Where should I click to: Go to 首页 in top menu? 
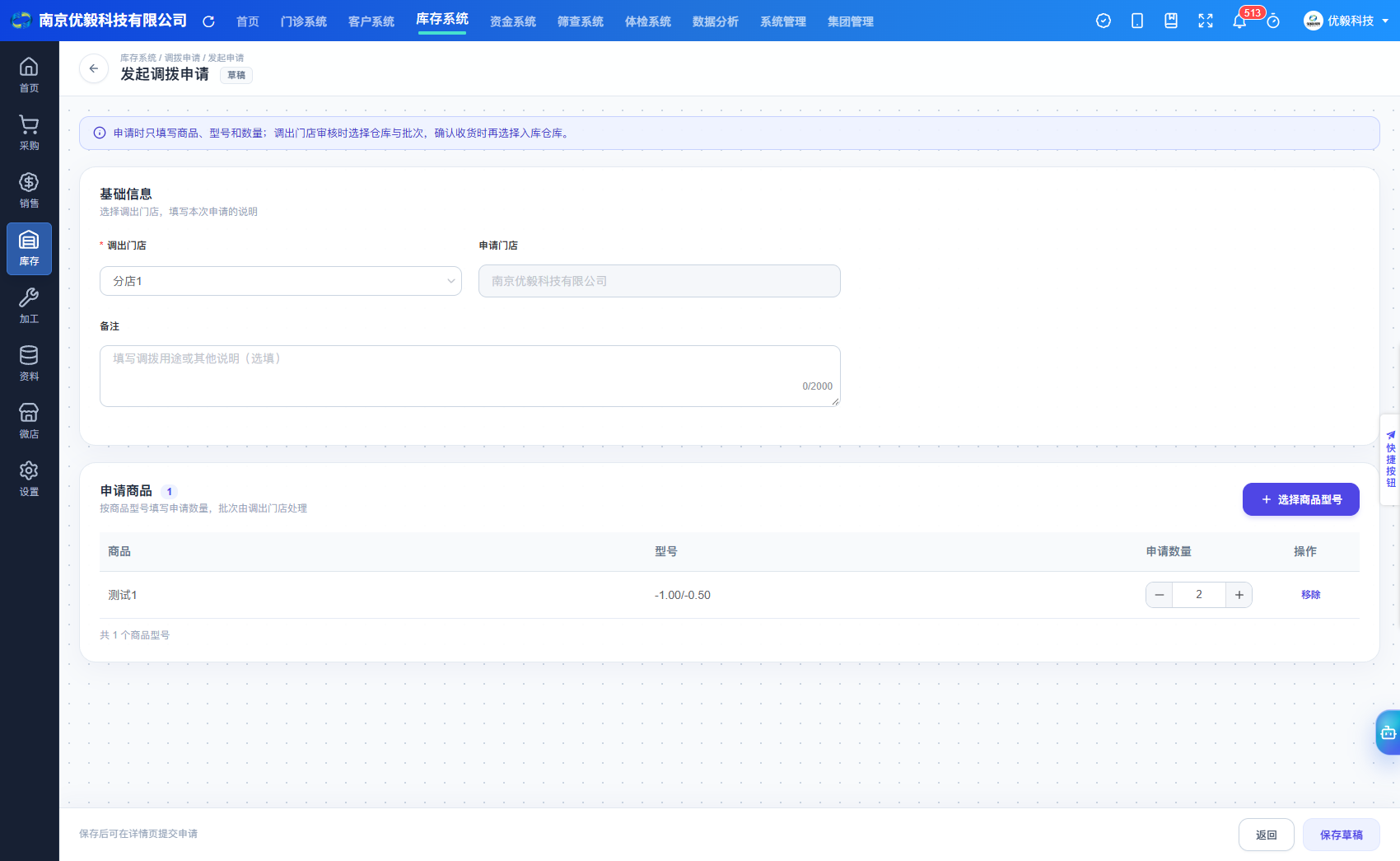[x=248, y=21]
